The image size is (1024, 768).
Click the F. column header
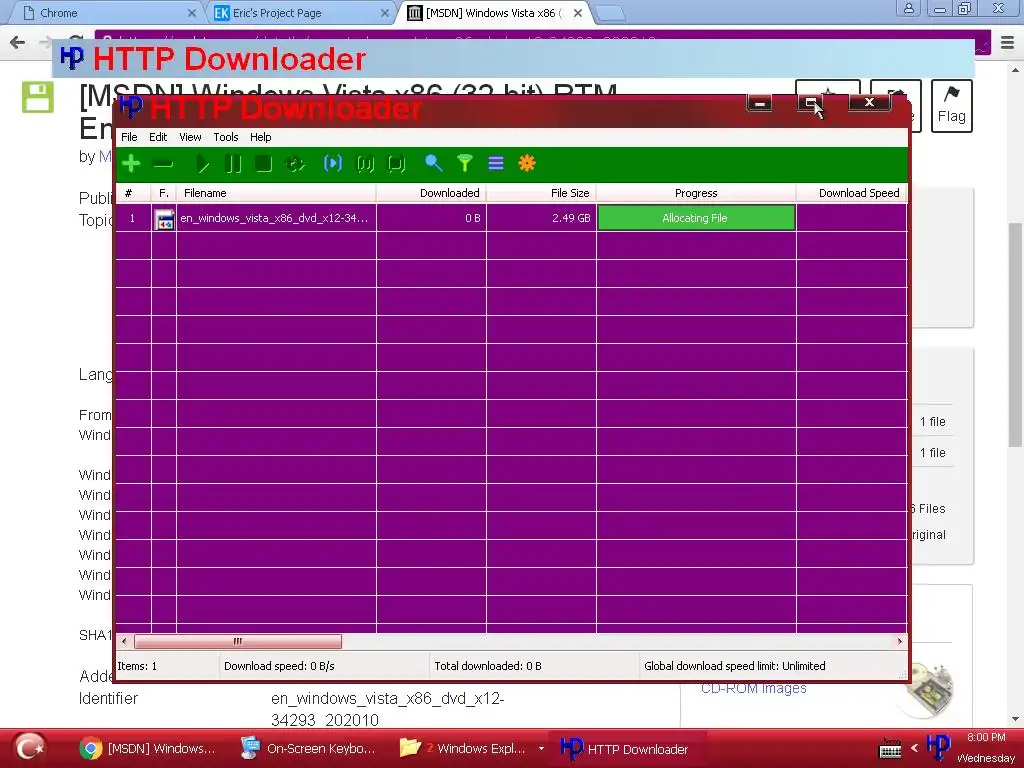click(164, 193)
